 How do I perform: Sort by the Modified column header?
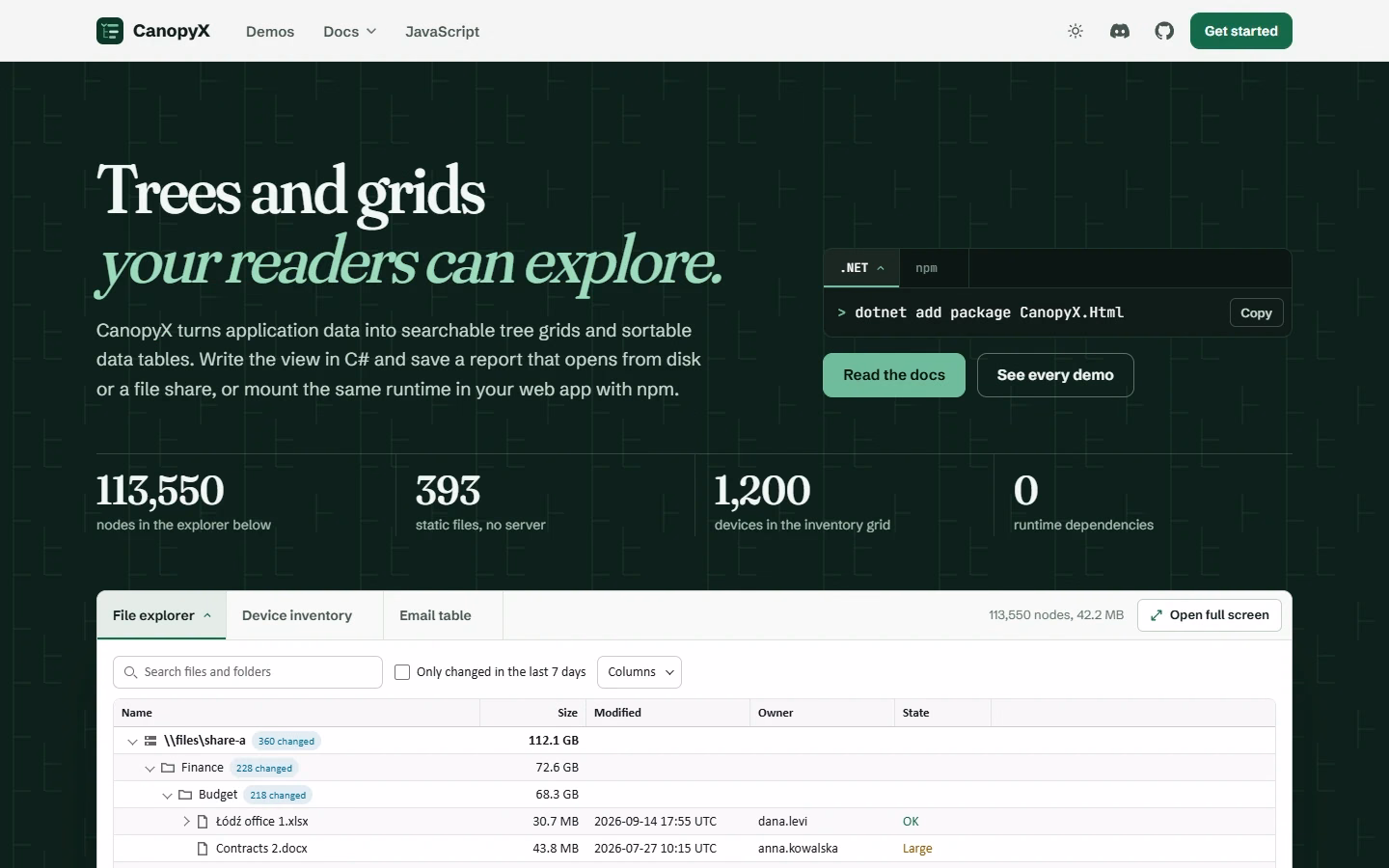pyautogui.click(x=668, y=713)
